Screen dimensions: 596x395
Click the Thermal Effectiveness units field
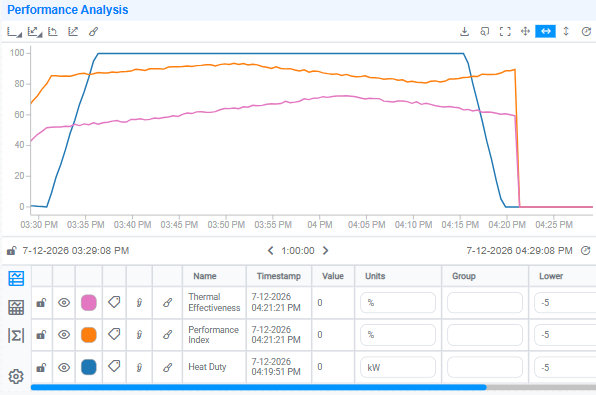click(x=398, y=303)
